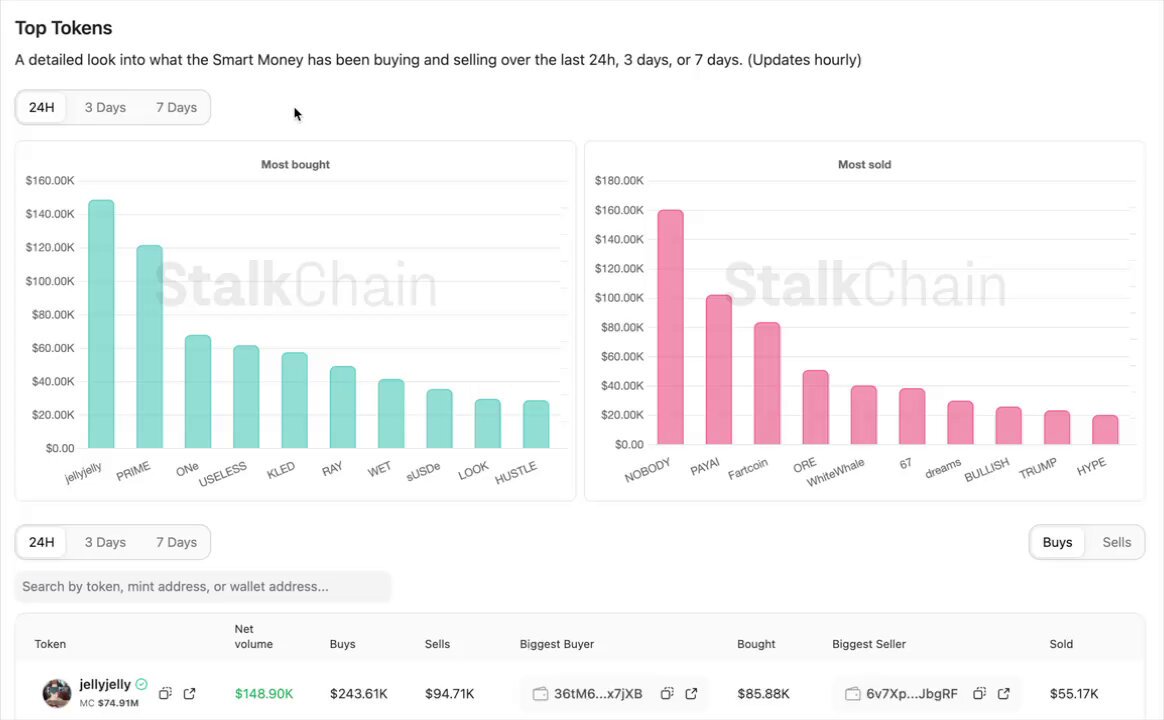Copy biggest seller wallet 6v7Xp...JbgRF
The width and height of the screenshot is (1164, 720).
click(x=979, y=693)
